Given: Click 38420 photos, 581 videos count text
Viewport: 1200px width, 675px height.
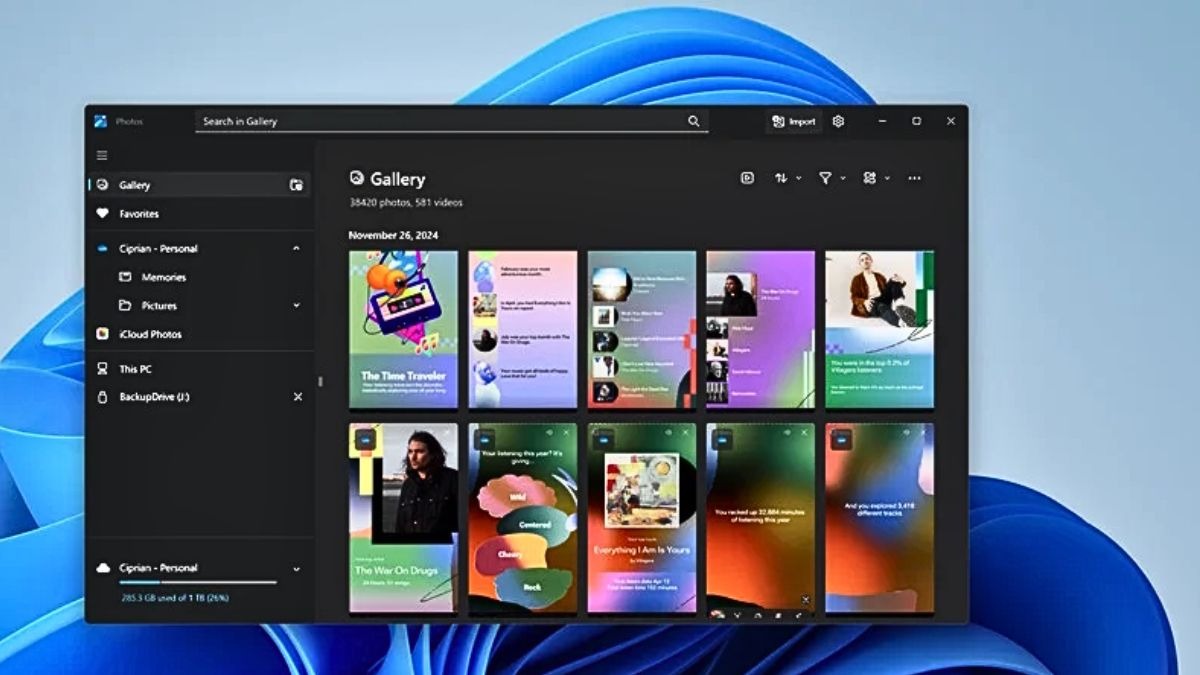Looking at the screenshot, I should click(406, 202).
